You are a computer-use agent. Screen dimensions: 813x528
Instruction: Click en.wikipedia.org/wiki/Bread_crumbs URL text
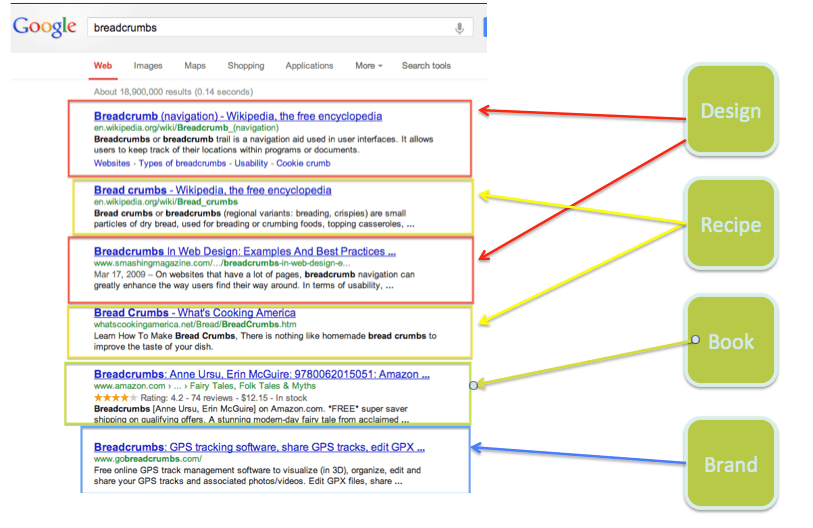click(x=166, y=202)
